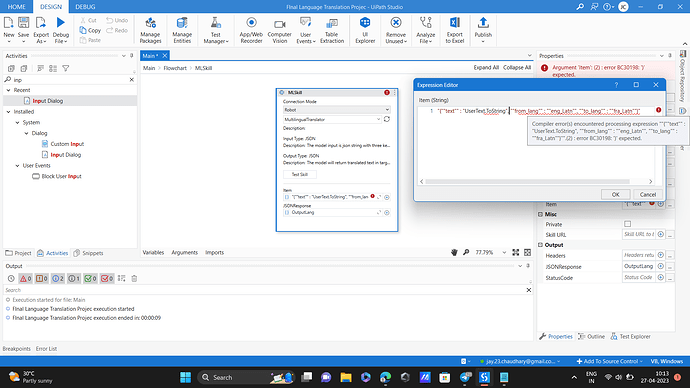The height and width of the screenshot is (388, 690).
Task: Open Manage Packages
Action: pyautogui.click(x=150, y=30)
